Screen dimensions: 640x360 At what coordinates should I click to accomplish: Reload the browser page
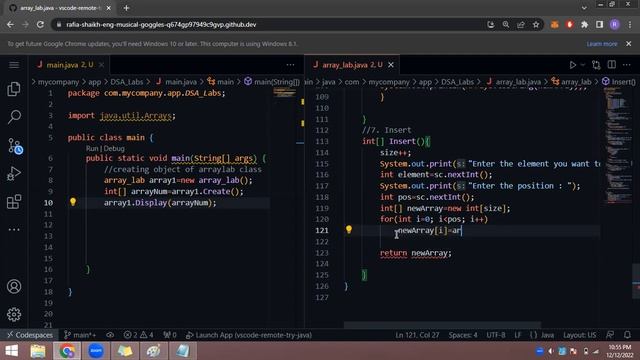pos(40,24)
